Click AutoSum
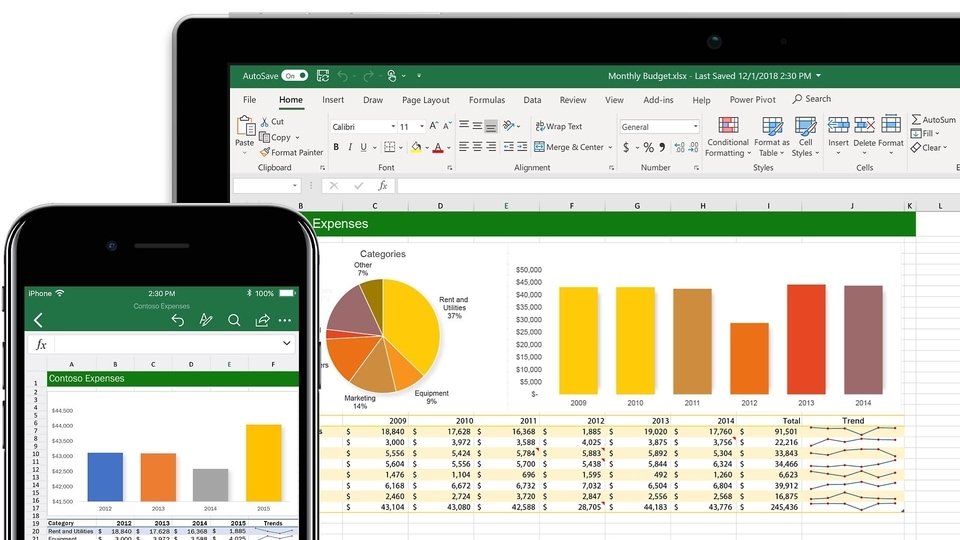The width and height of the screenshot is (960, 540). (x=933, y=119)
